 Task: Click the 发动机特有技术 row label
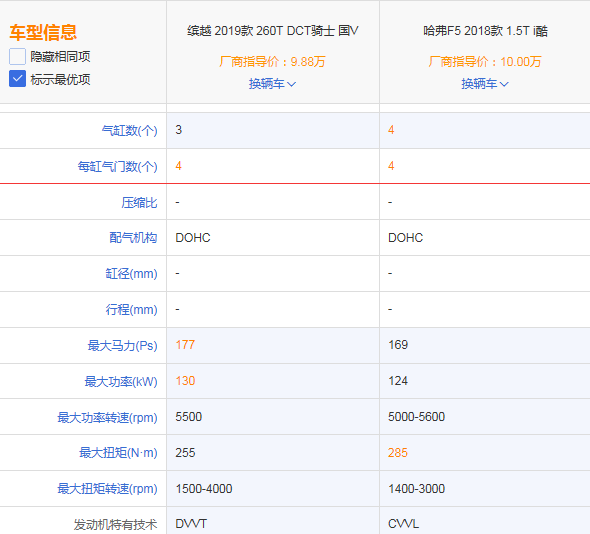point(115,524)
